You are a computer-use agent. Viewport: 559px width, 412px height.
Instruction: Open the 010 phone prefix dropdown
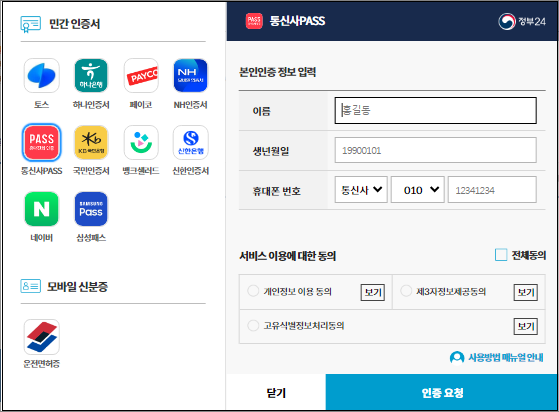(417, 190)
